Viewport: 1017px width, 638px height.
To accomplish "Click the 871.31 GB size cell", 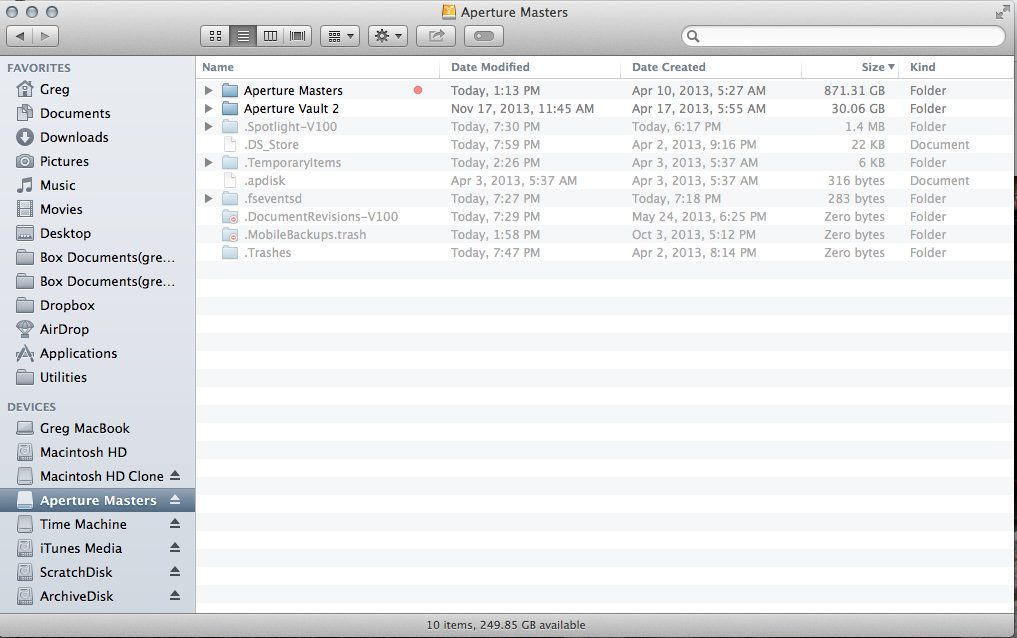I will click(854, 91).
